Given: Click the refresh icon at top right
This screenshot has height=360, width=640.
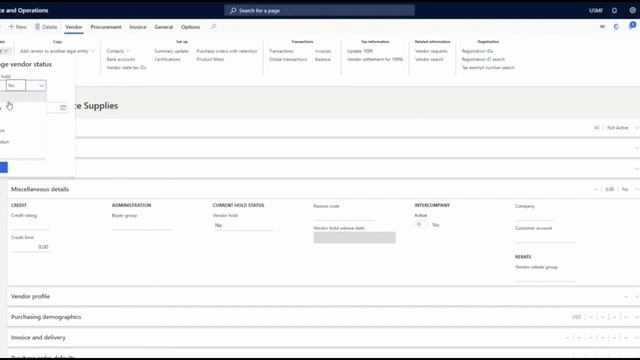Looking at the screenshot, I should 616,27.
